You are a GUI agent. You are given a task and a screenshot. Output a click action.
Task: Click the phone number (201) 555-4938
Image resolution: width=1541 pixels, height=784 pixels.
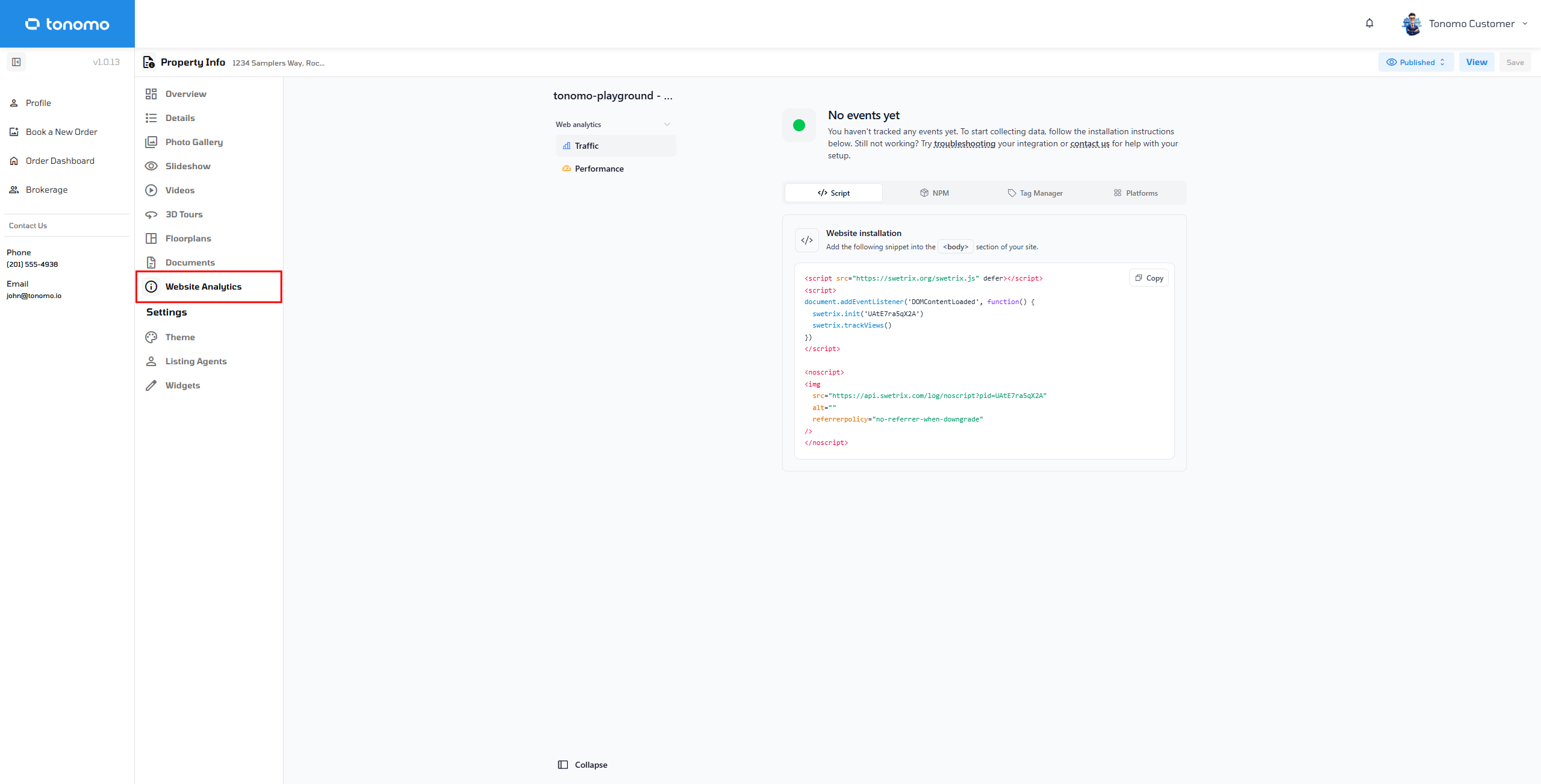(x=33, y=264)
